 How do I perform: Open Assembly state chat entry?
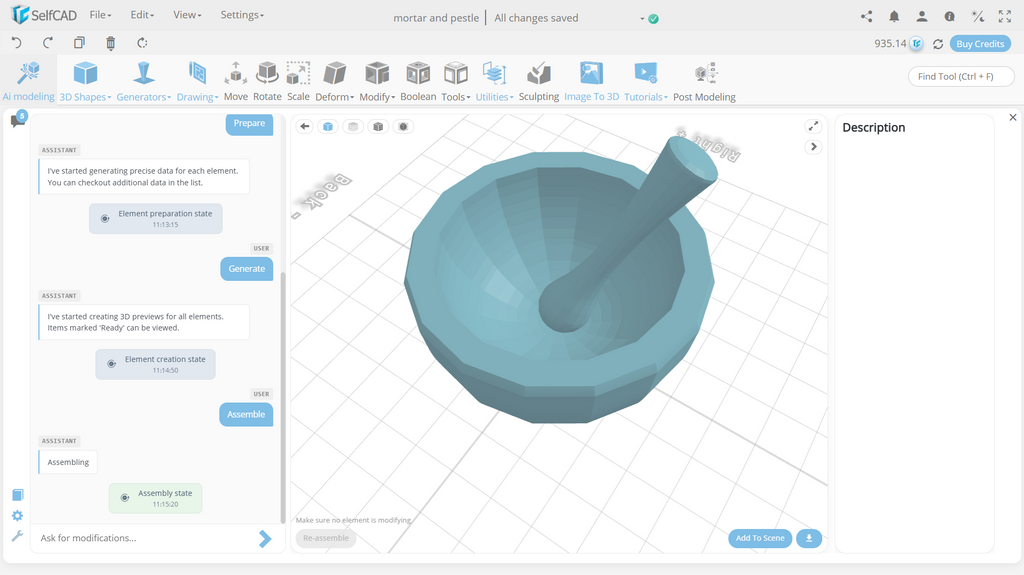coord(155,498)
